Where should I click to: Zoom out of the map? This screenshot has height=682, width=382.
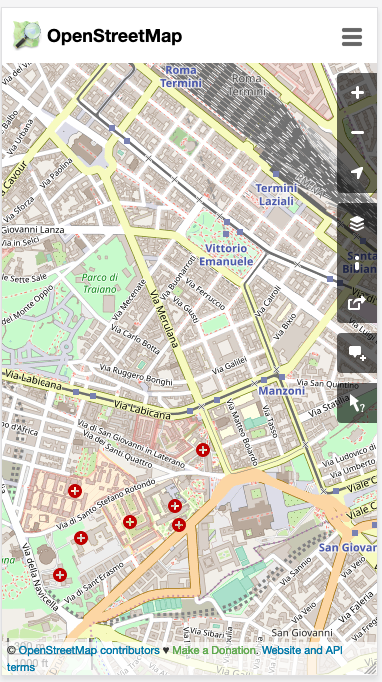(357, 132)
